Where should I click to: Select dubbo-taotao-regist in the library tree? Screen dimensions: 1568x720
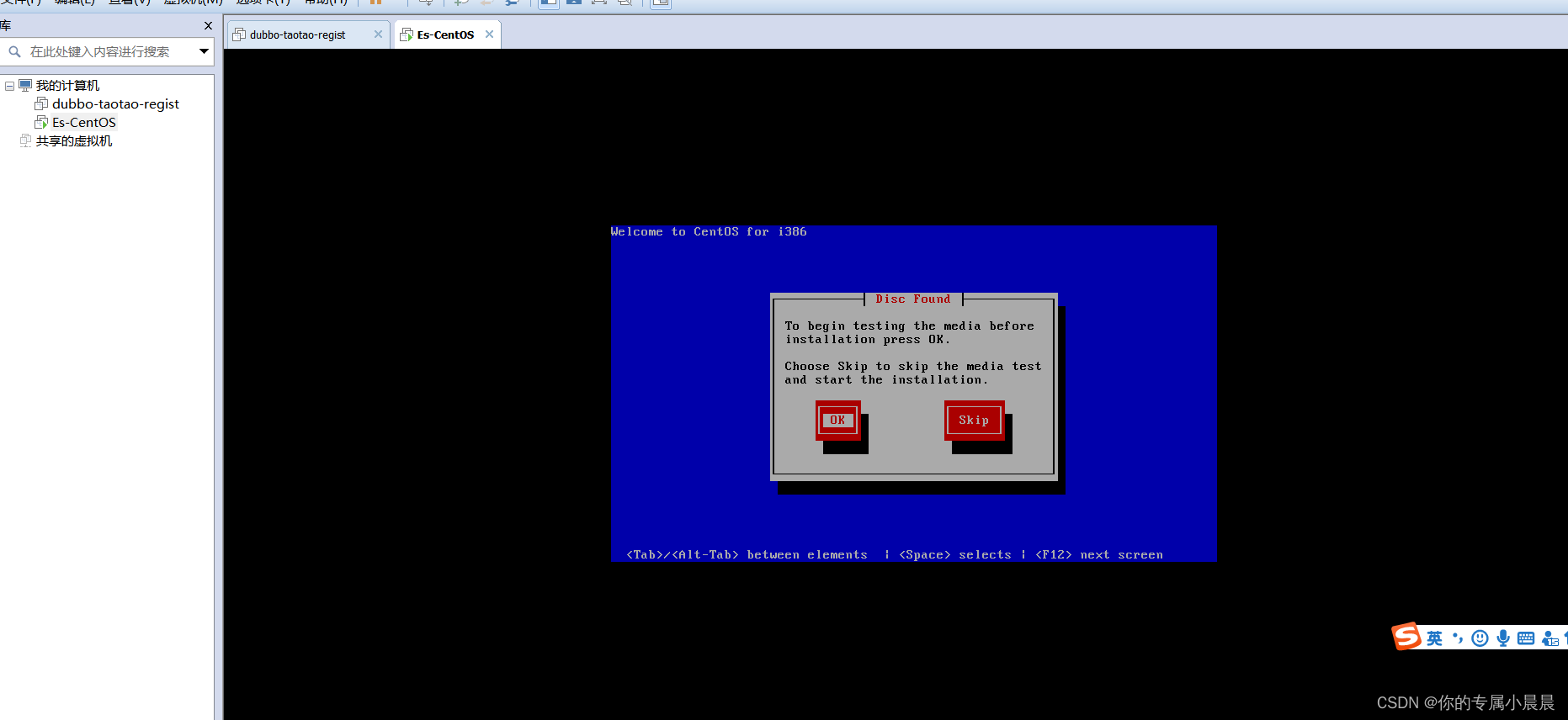pos(115,104)
